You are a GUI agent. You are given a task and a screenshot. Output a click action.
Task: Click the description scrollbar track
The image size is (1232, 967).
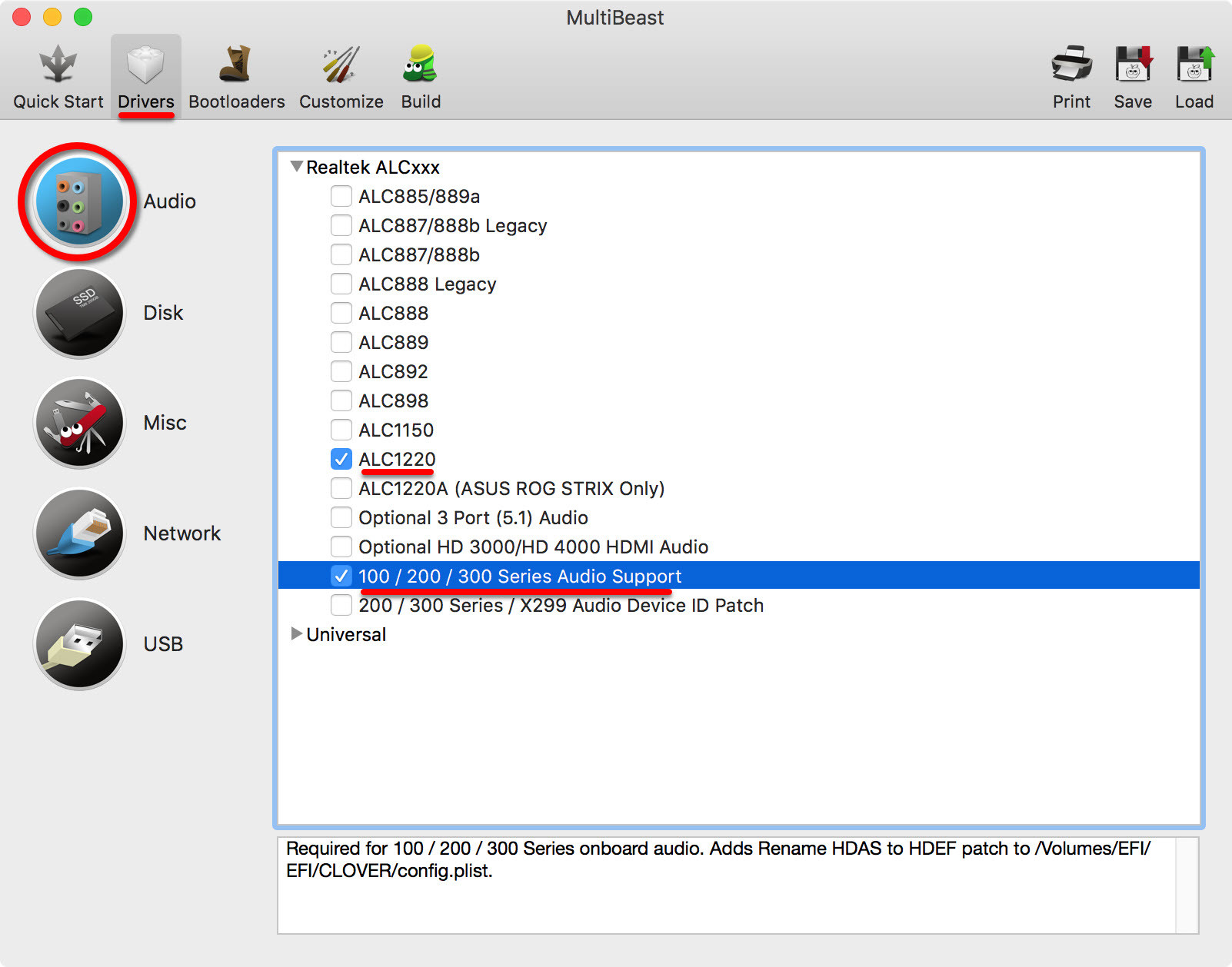(x=1187, y=886)
